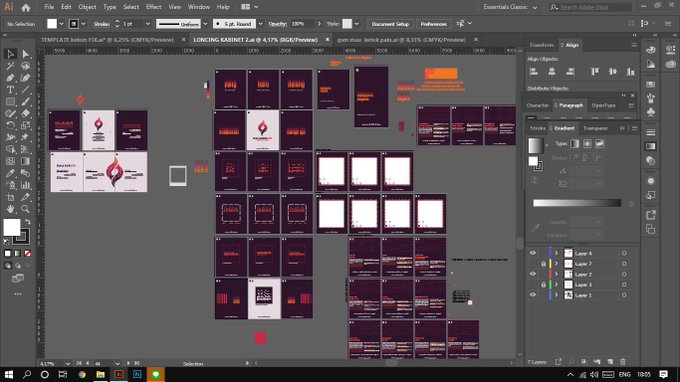Select the Pen tool
680x382 pixels.
(10, 78)
